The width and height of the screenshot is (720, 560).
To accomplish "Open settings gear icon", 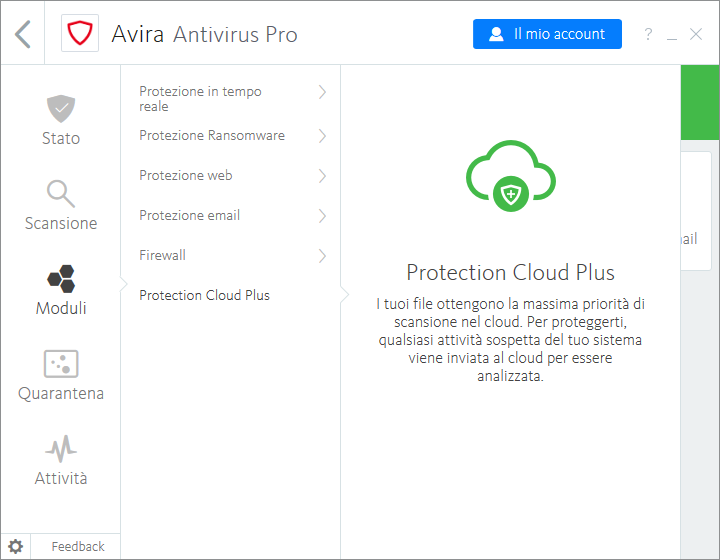I will (16, 546).
